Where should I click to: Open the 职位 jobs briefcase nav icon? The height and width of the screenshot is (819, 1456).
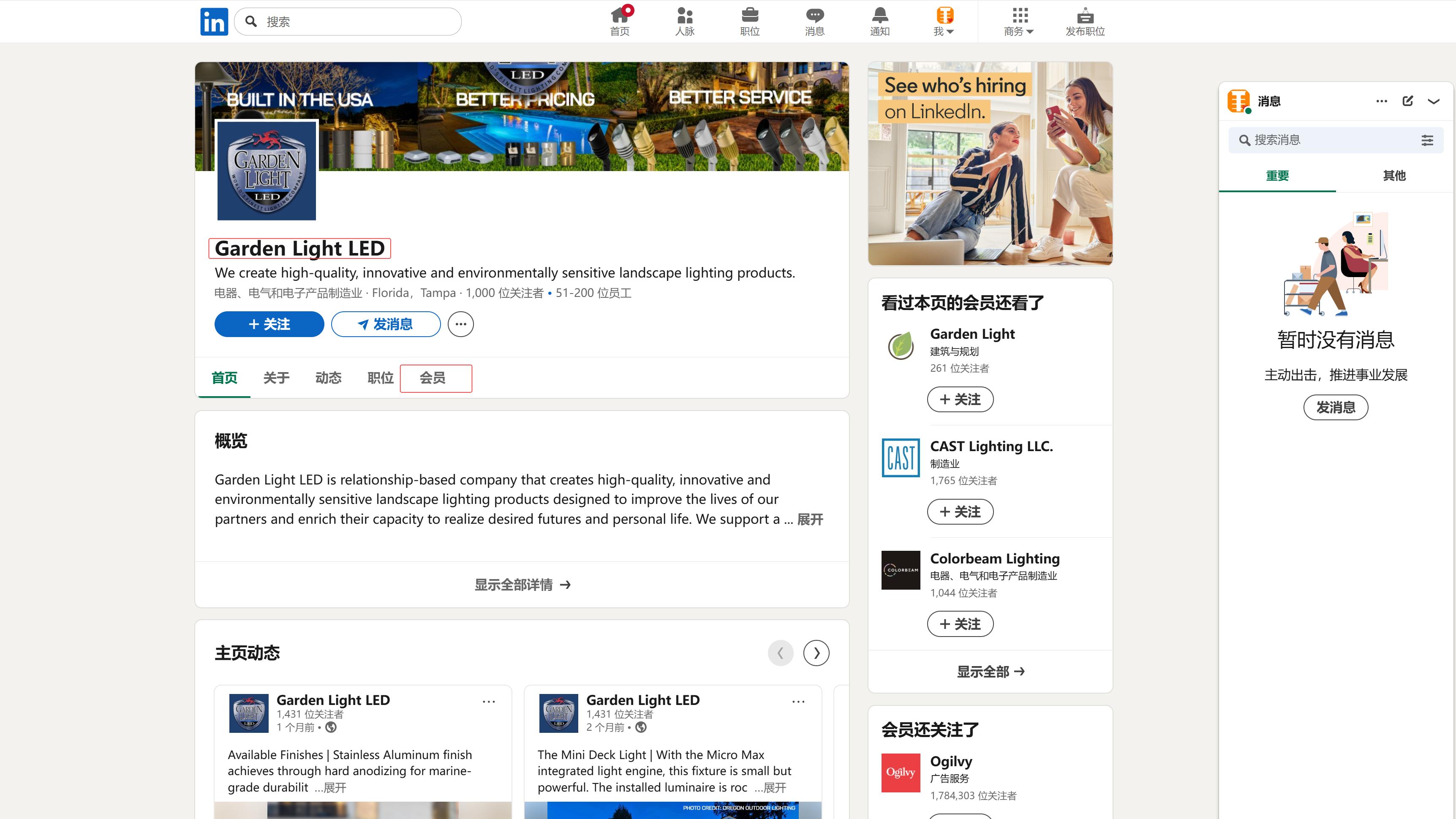pos(750,22)
